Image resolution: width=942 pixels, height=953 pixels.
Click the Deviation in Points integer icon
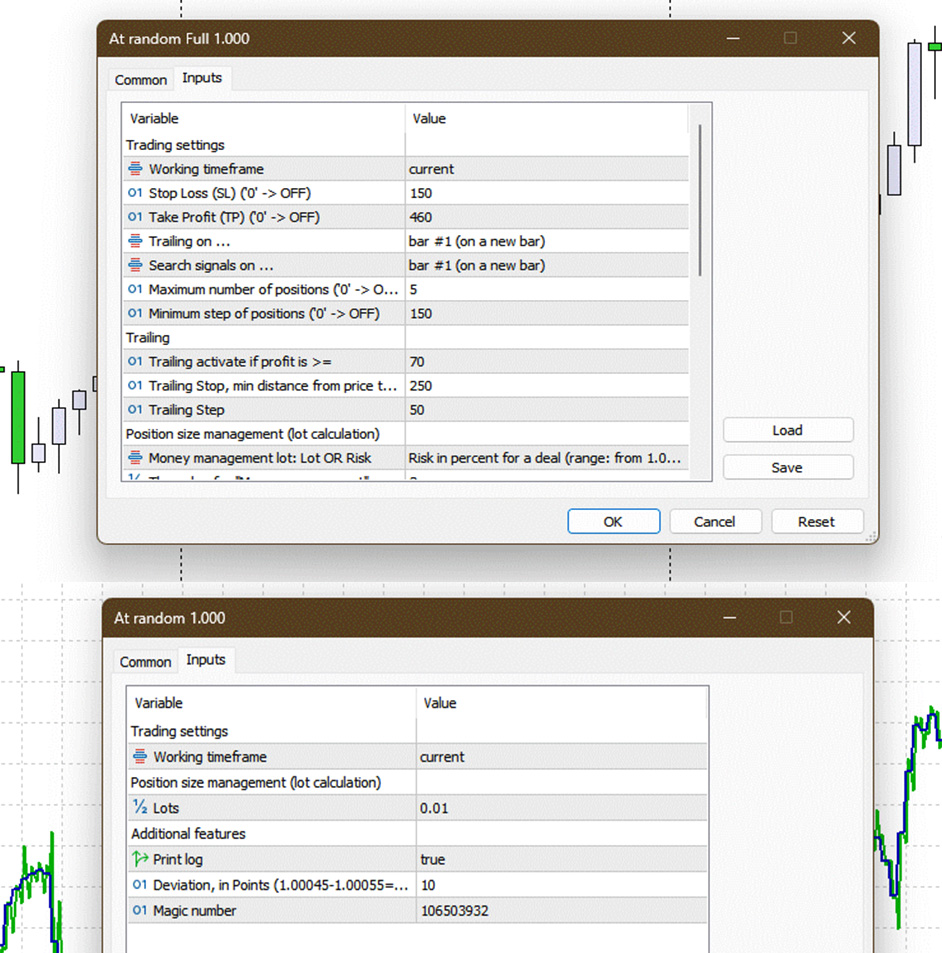tap(140, 885)
